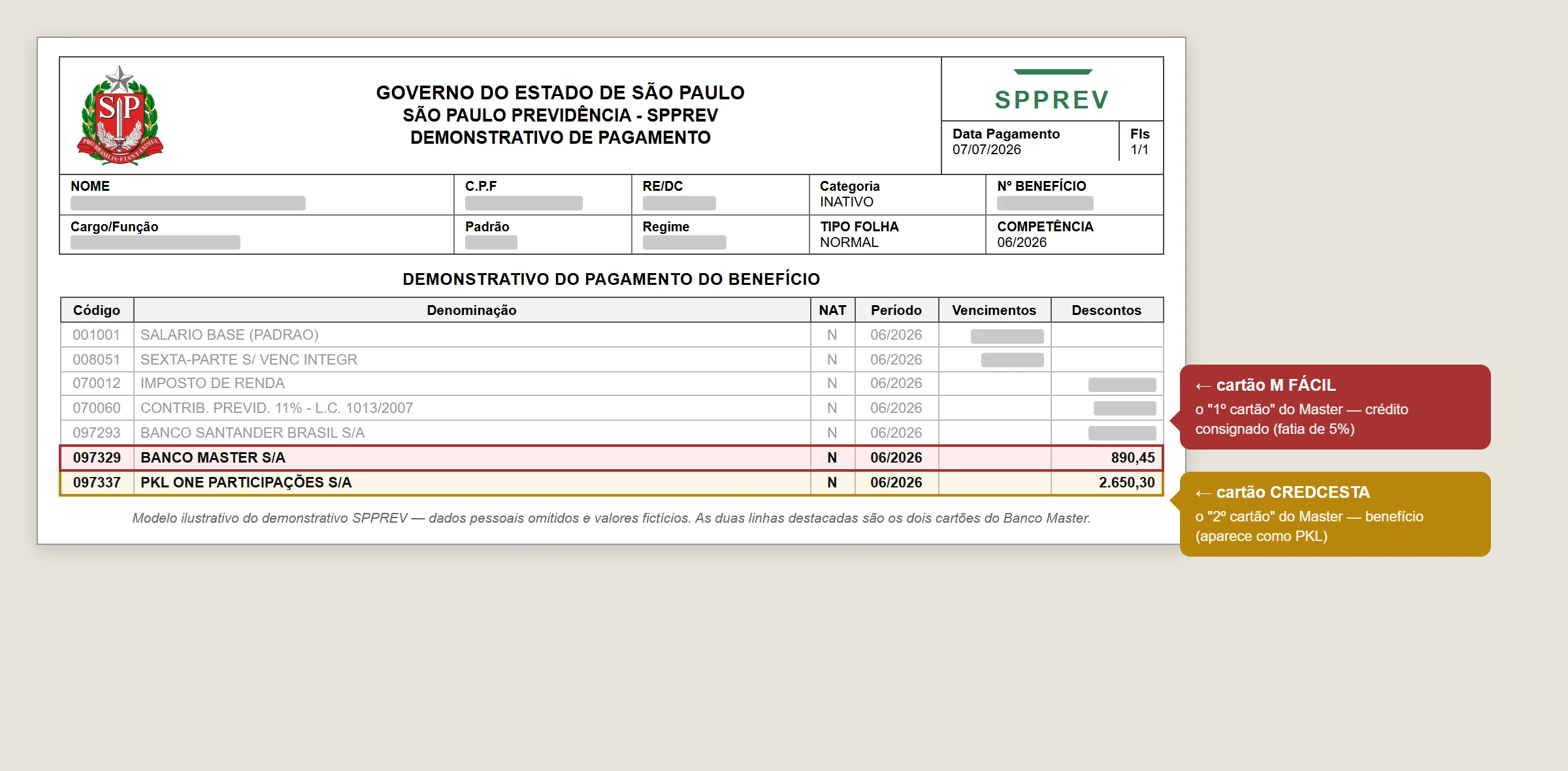Click the NAT column header
Image resolution: width=1568 pixels, height=771 pixels.
pos(832,310)
